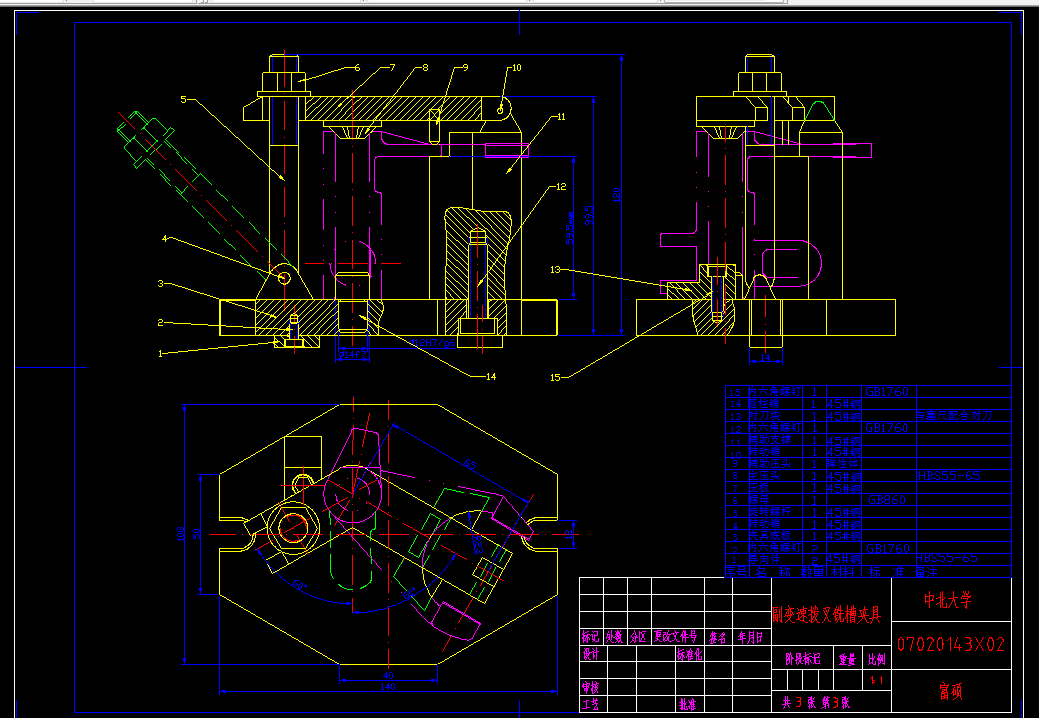The width and height of the screenshot is (1039, 718).
Task: Click the name 富硕 in the title block
Action: click(x=950, y=692)
